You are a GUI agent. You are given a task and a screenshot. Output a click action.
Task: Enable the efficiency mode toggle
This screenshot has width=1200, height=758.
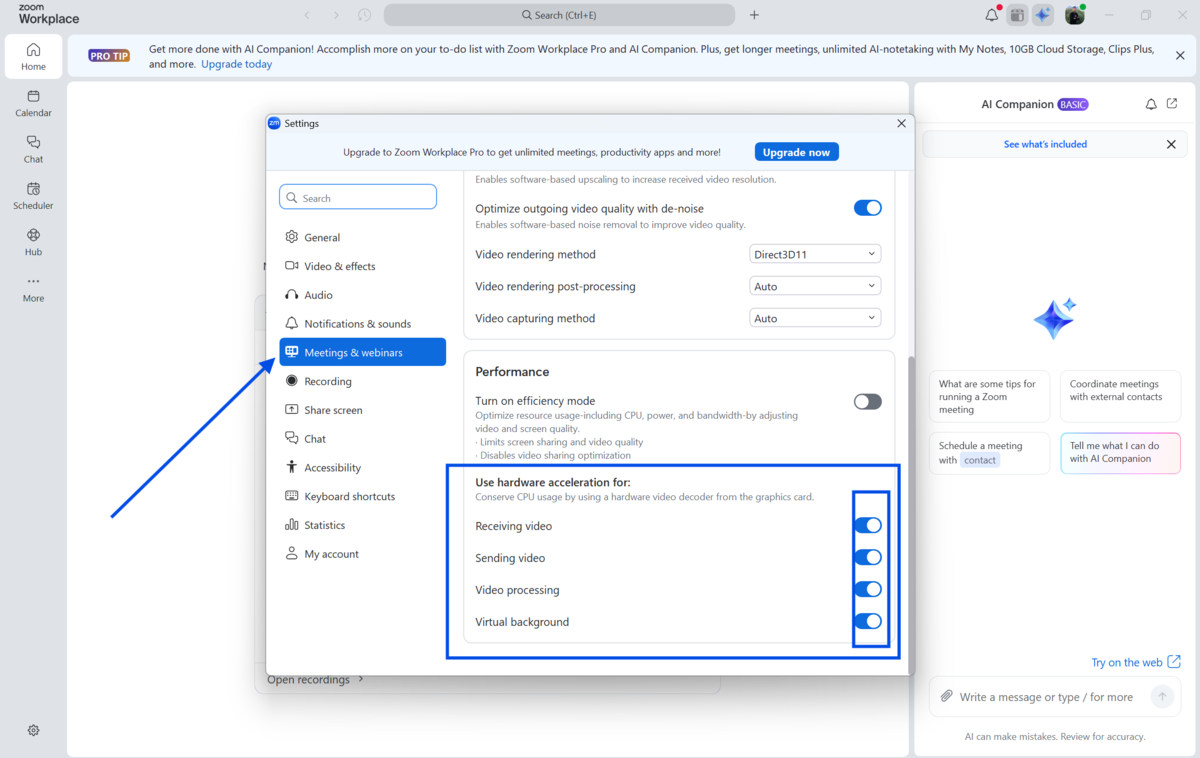(867, 402)
